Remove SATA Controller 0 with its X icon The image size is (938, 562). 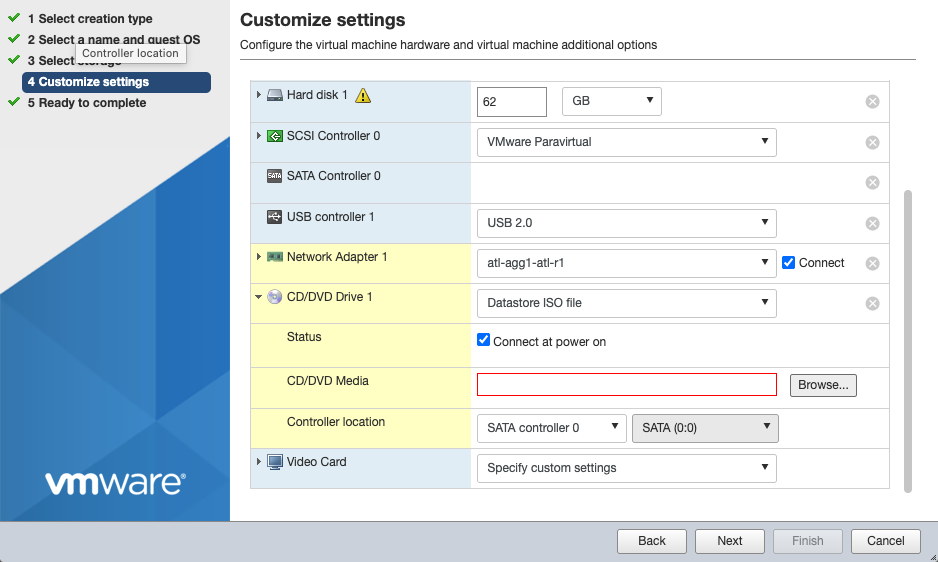click(x=872, y=183)
